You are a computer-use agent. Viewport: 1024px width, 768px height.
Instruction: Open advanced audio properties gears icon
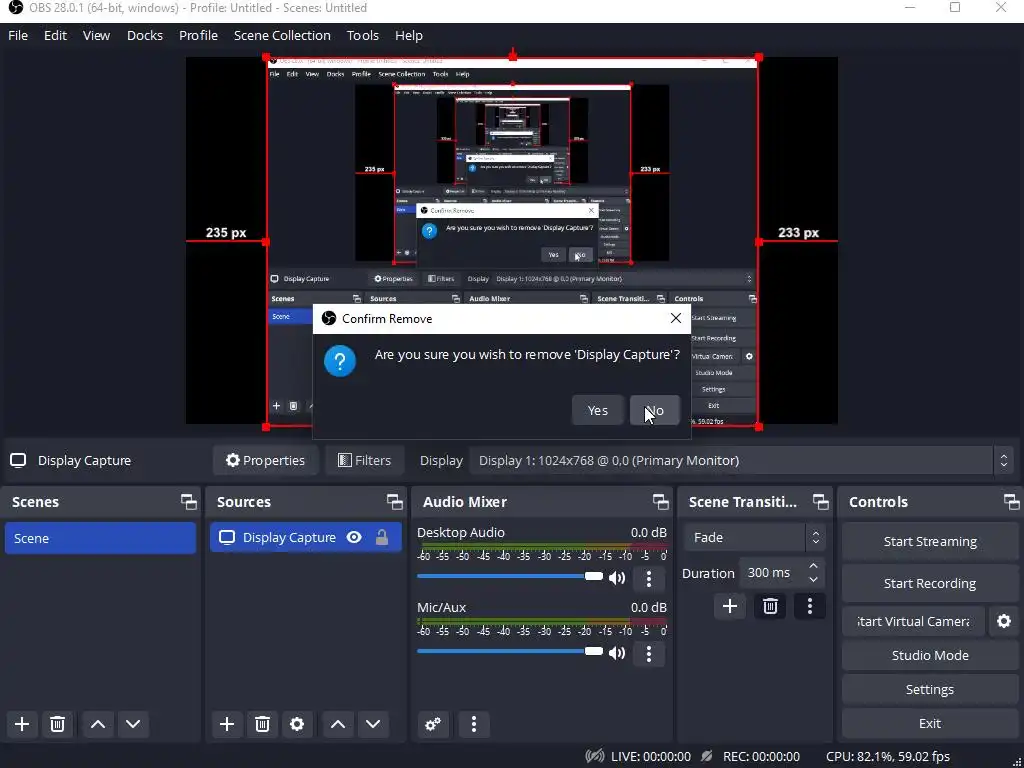433,724
